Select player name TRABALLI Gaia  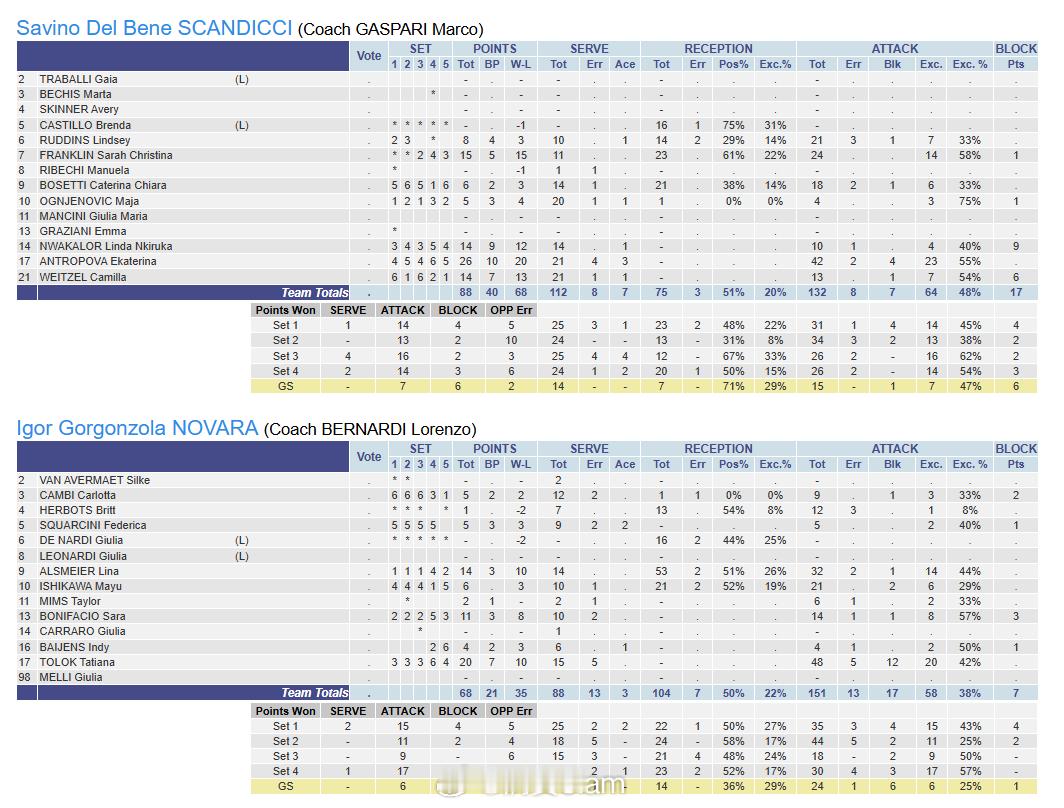pyautogui.click(x=78, y=79)
